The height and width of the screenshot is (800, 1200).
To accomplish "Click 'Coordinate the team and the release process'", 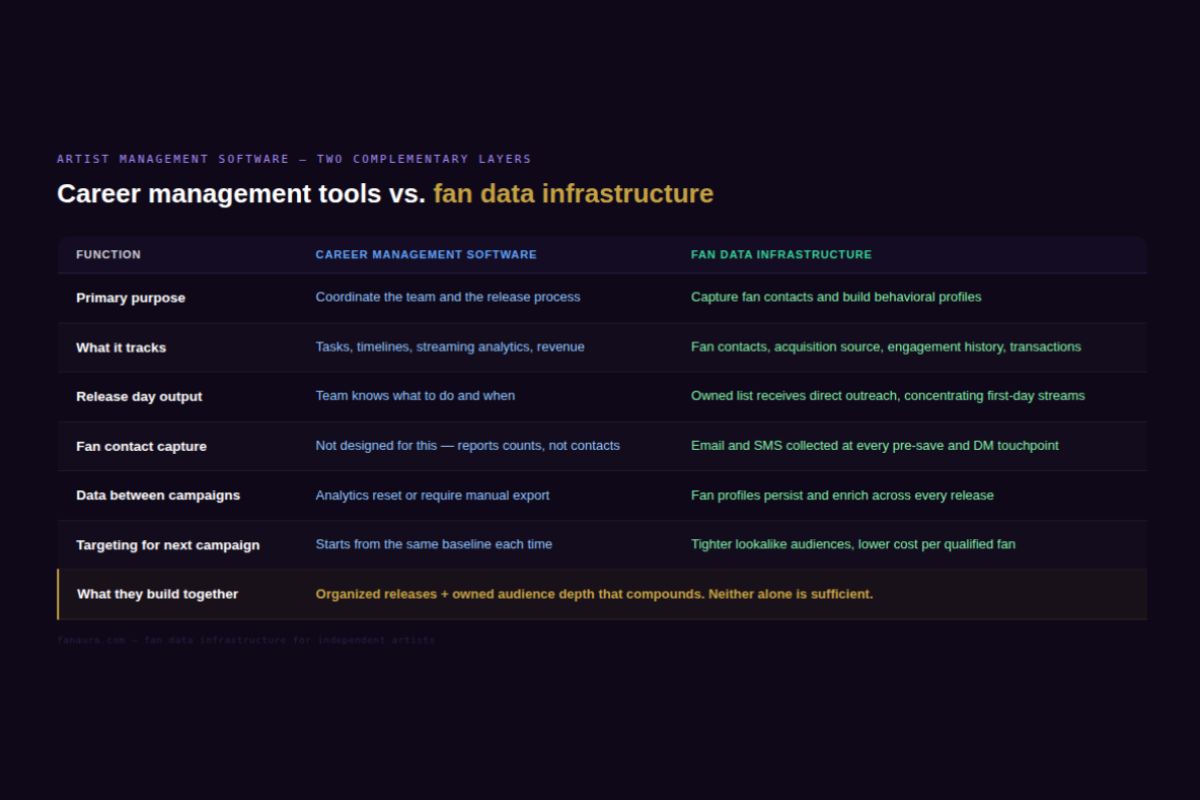I will (x=448, y=297).
